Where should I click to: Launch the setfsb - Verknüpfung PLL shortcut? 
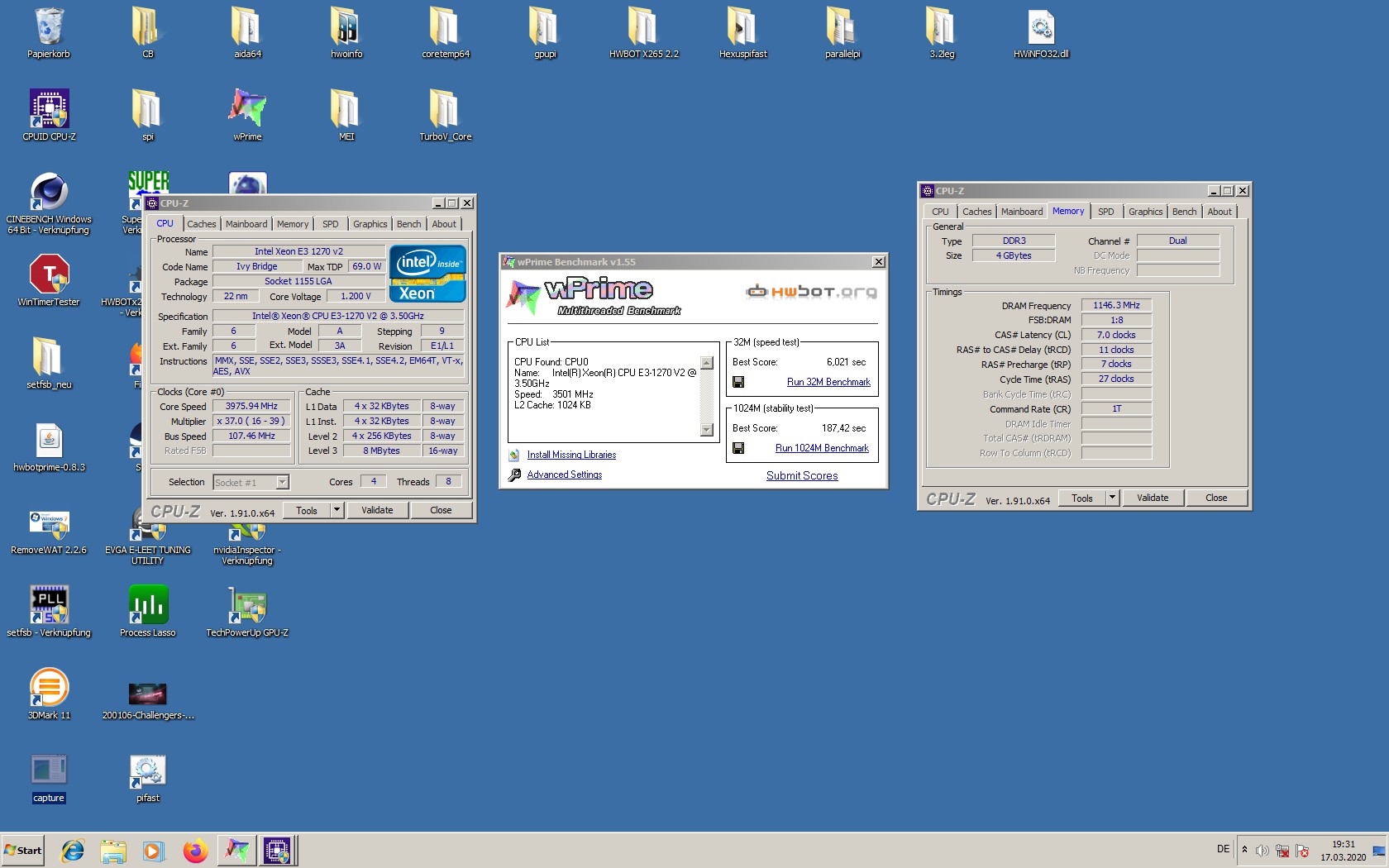tap(49, 612)
